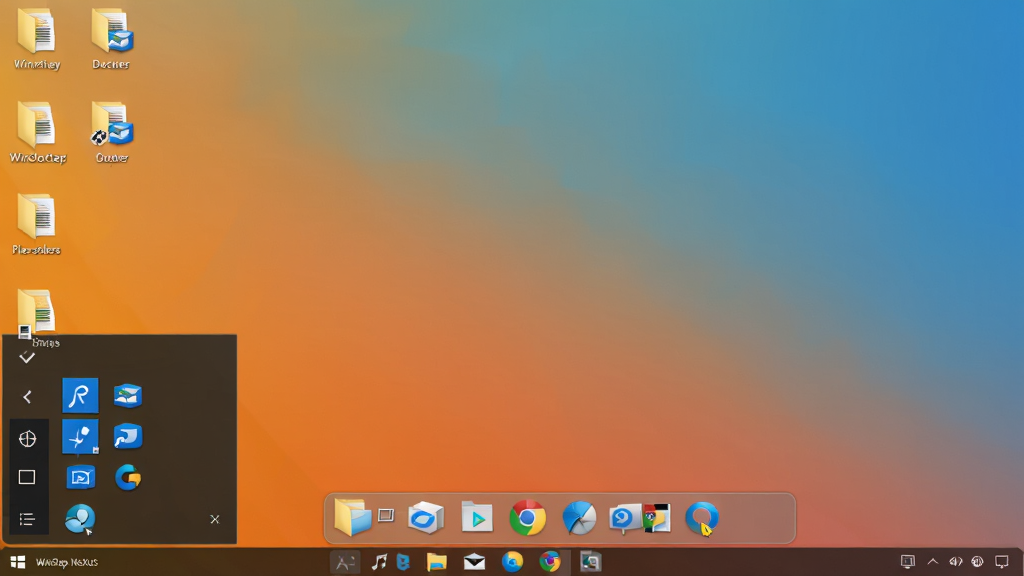Open the music note app on taskbar
The height and width of the screenshot is (576, 1024).
click(x=379, y=562)
